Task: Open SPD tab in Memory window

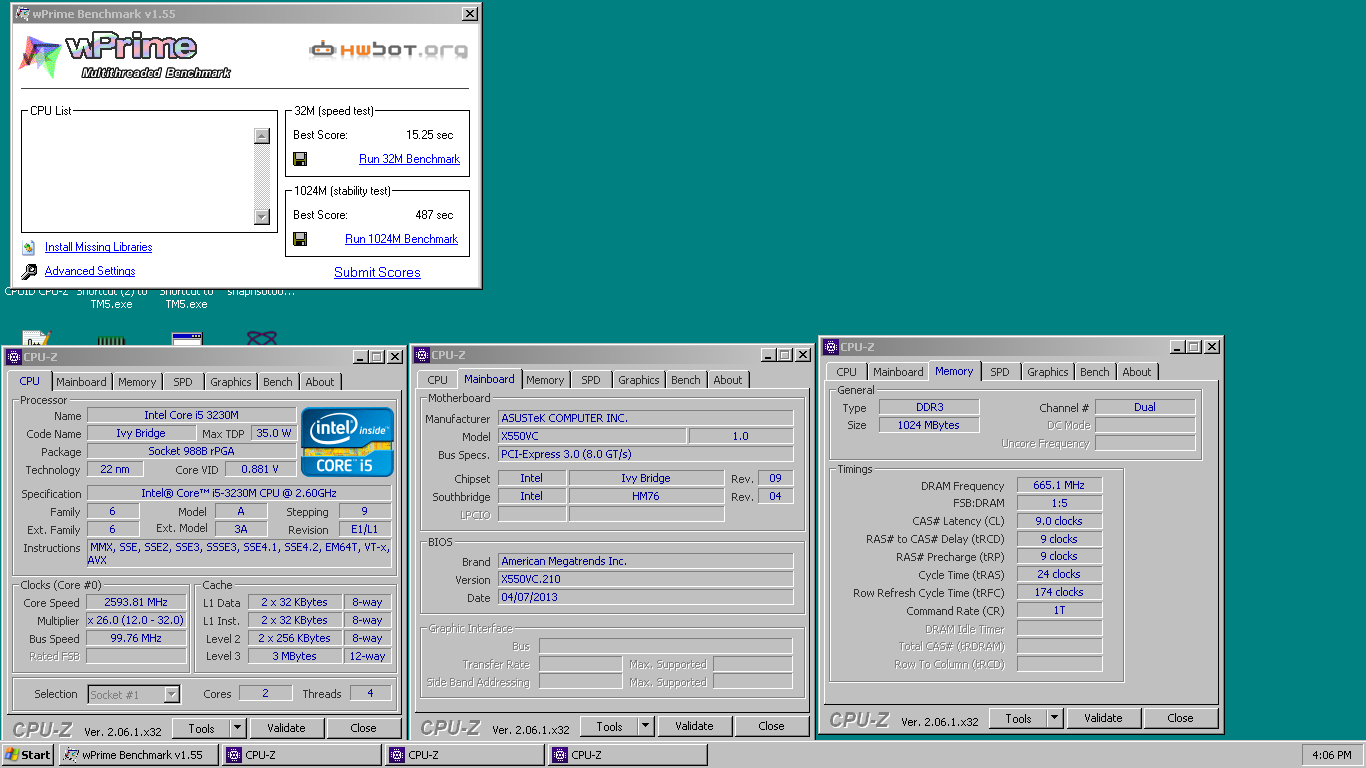Action: point(1000,372)
